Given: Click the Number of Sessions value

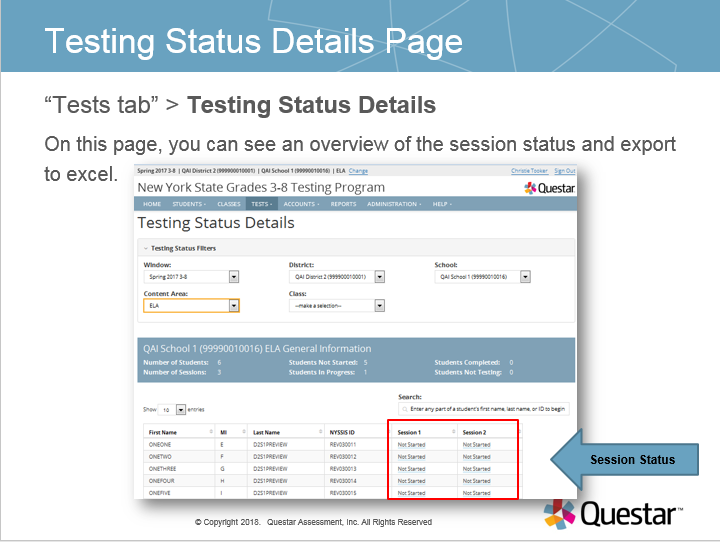Looking at the screenshot, I should pos(219,373).
